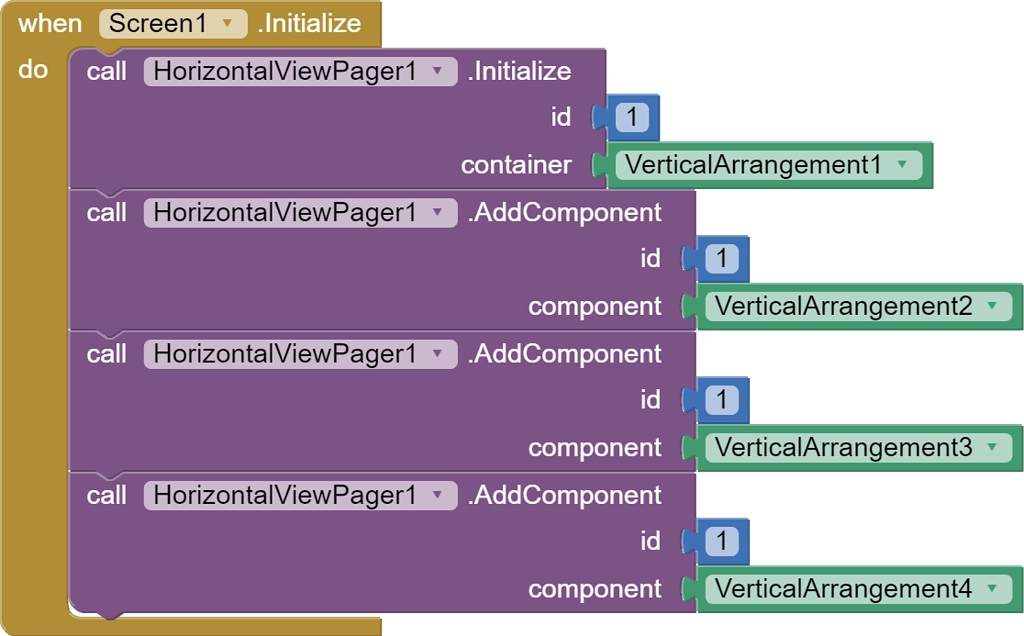Open HorizontalViewPager1 dropdown in the Initialize call
Viewport: 1024px width, 636px height.
(x=437, y=72)
